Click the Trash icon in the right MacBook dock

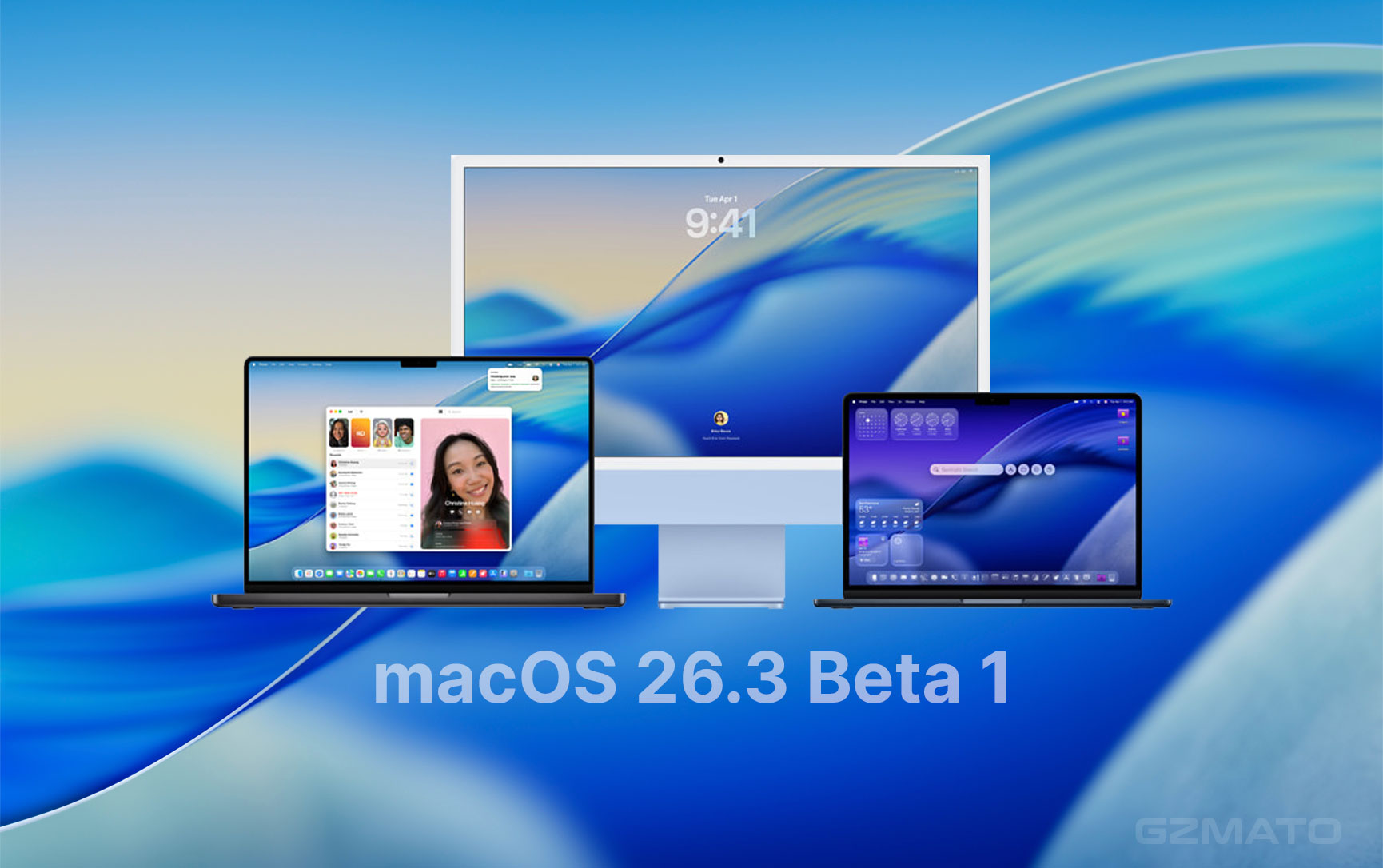point(1112,578)
